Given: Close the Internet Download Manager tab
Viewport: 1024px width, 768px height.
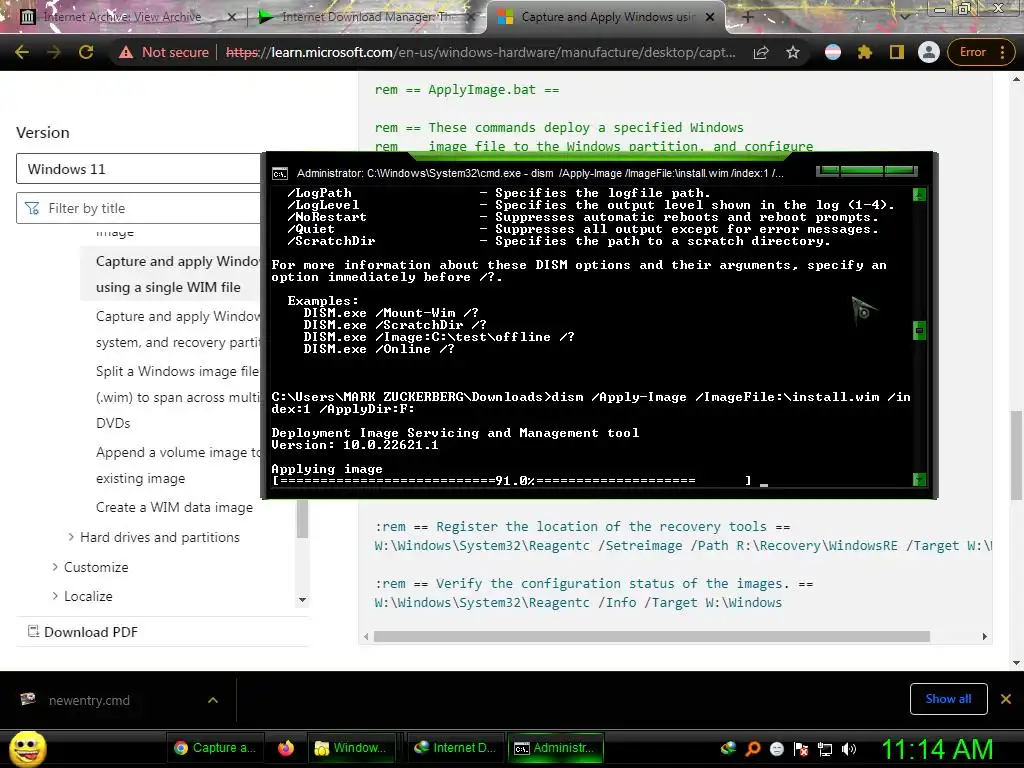Looking at the screenshot, I should (x=472, y=18).
